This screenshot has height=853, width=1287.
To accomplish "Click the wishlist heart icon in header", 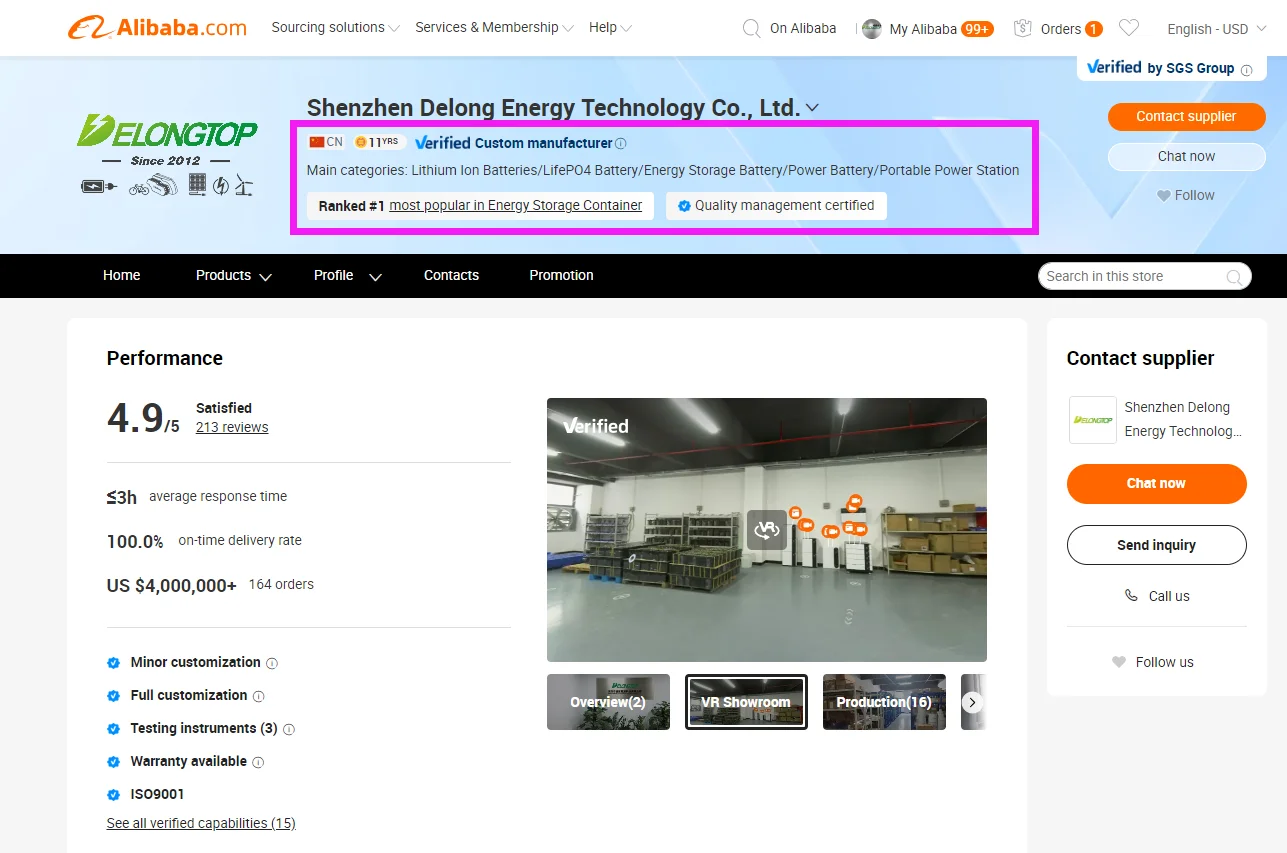I will pos(1128,28).
